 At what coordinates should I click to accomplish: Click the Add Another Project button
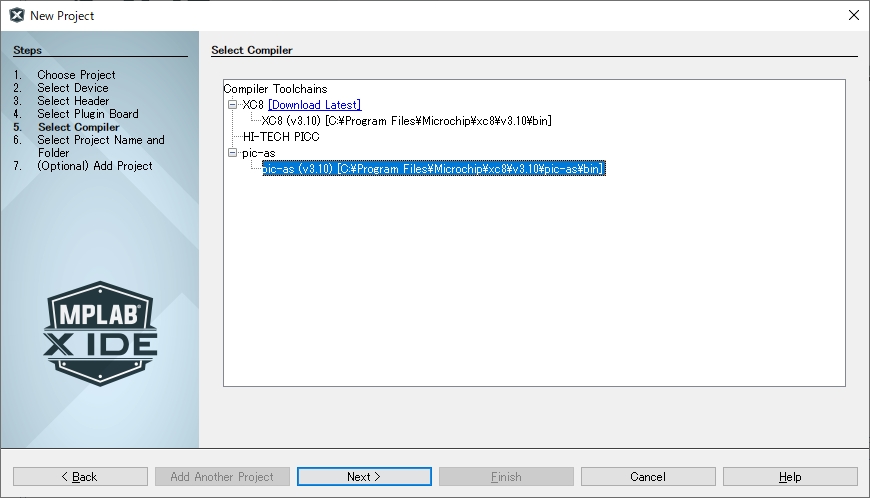pyautogui.click(x=222, y=477)
